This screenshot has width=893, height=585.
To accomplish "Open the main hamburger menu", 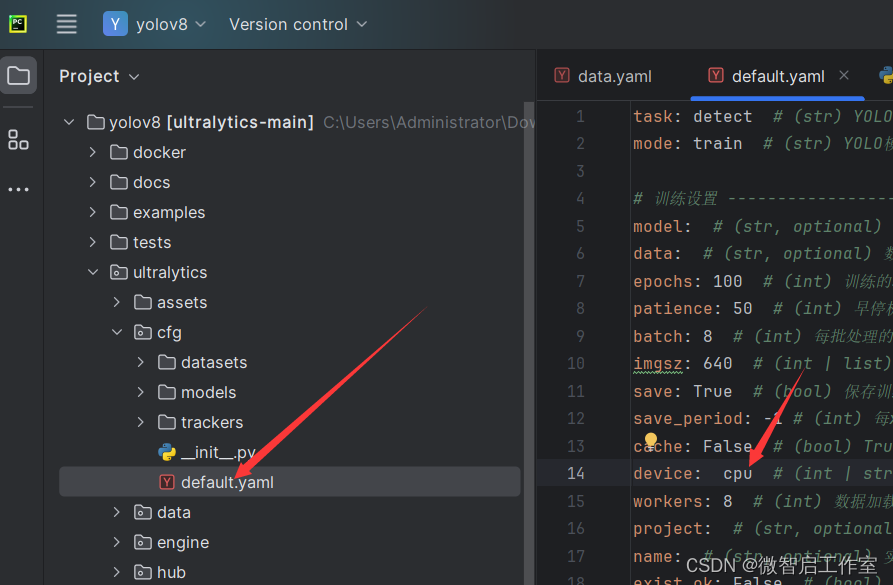I will pyautogui.click(x=67, y=24).
